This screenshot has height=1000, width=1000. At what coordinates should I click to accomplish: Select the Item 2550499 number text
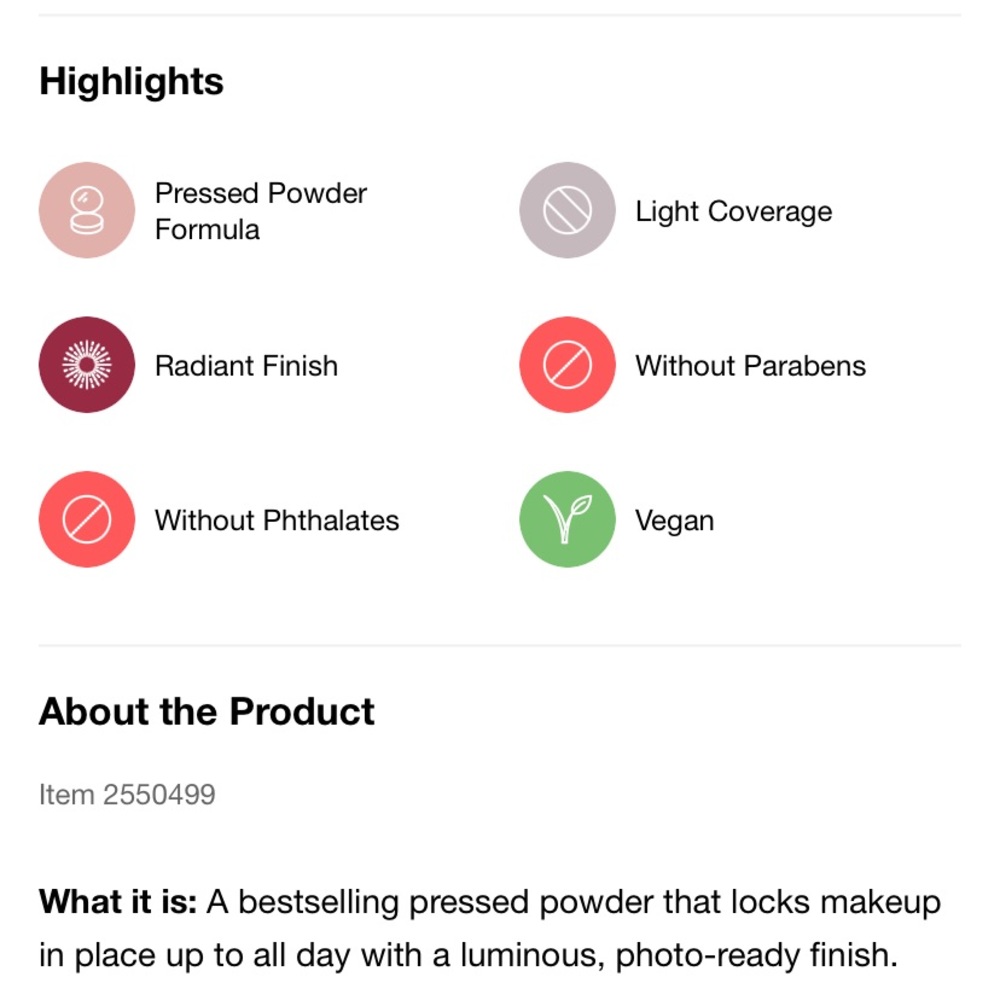pos(126,795)
